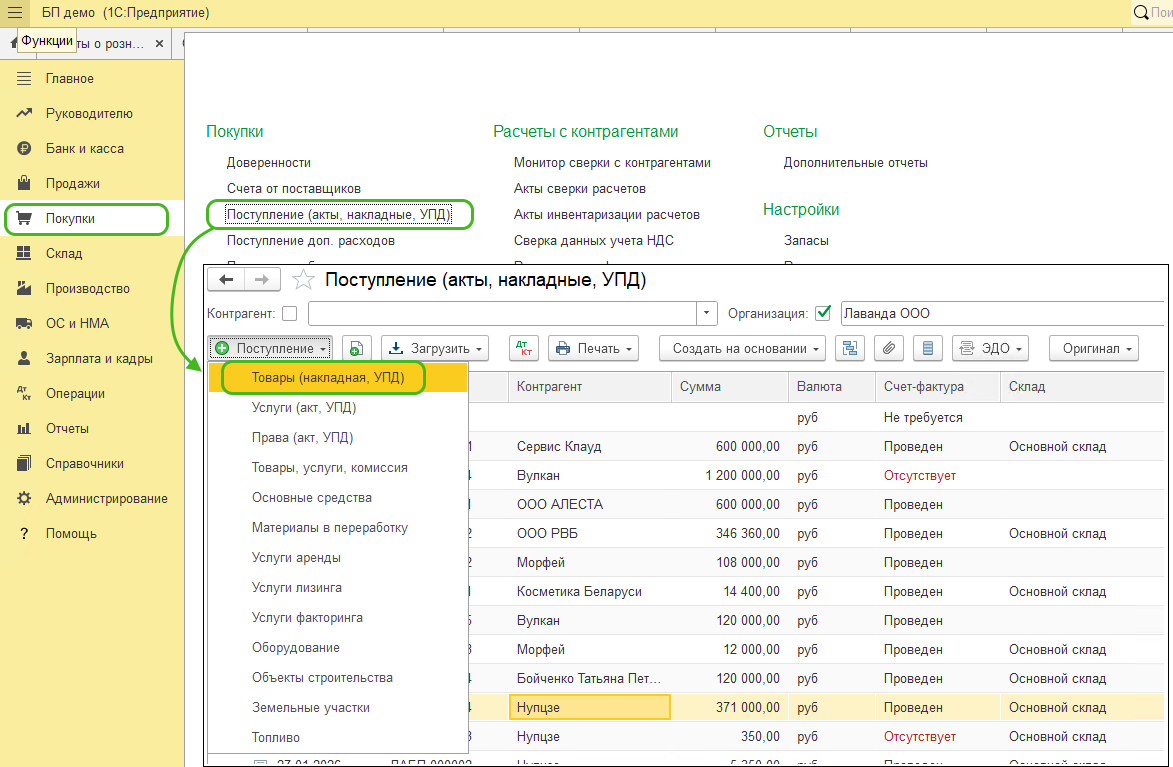The height and width of the screenshot is (767, 1173).
Task: Uncheck the Организация filter checkbox
Action: click(x=823, y=314)
